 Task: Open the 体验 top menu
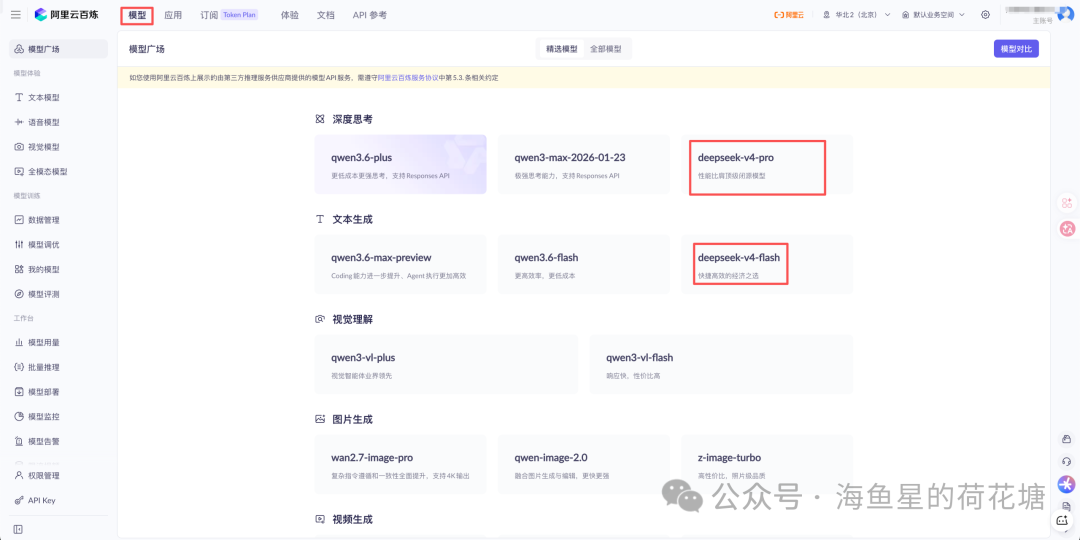pyautogui.click(x=290, y=14)
